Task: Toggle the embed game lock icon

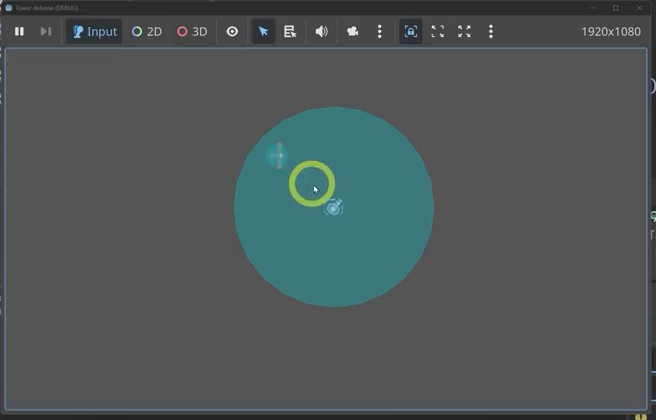Action: point(411,31)
